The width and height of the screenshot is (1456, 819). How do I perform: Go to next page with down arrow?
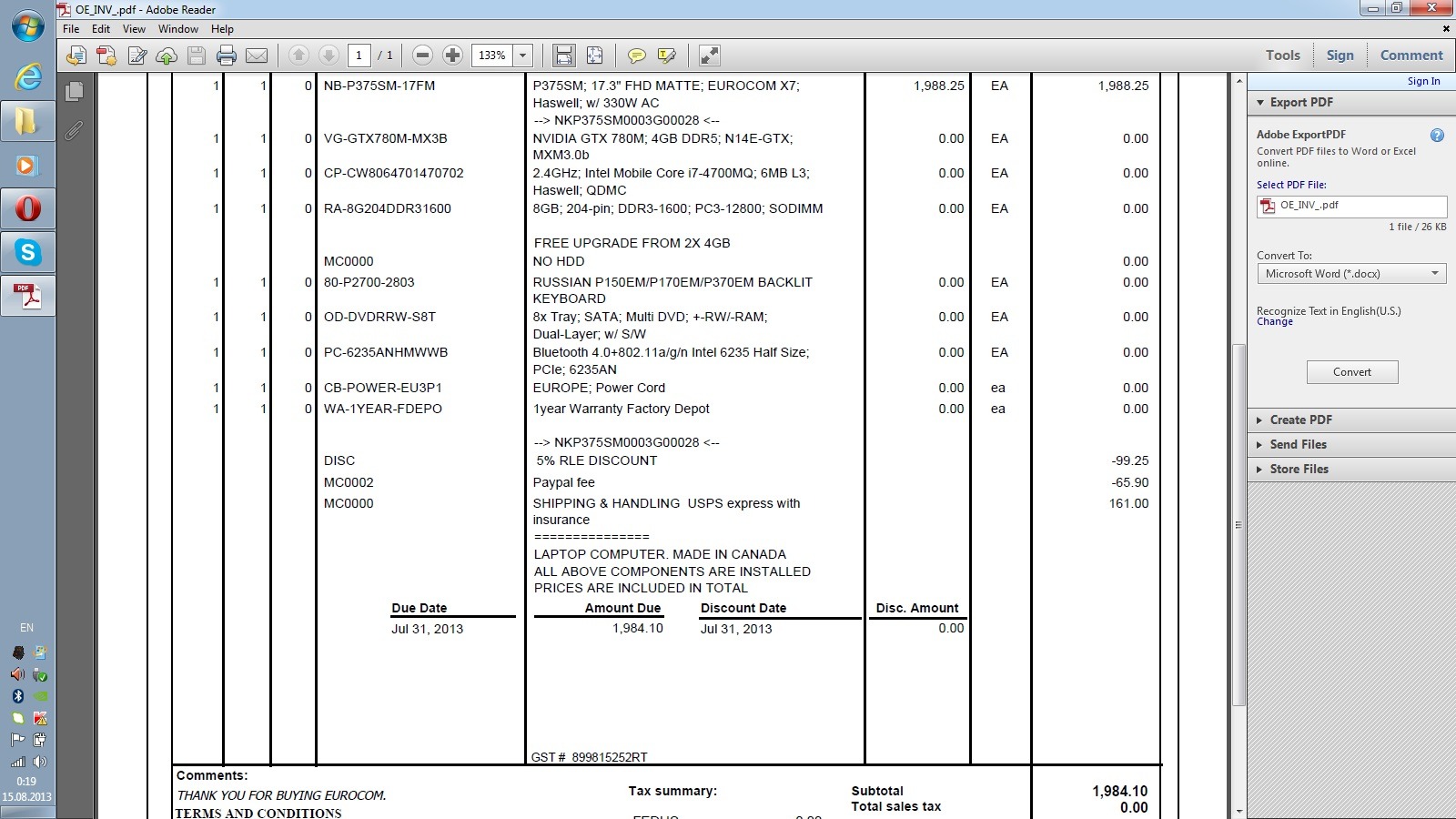pos(329,56)
